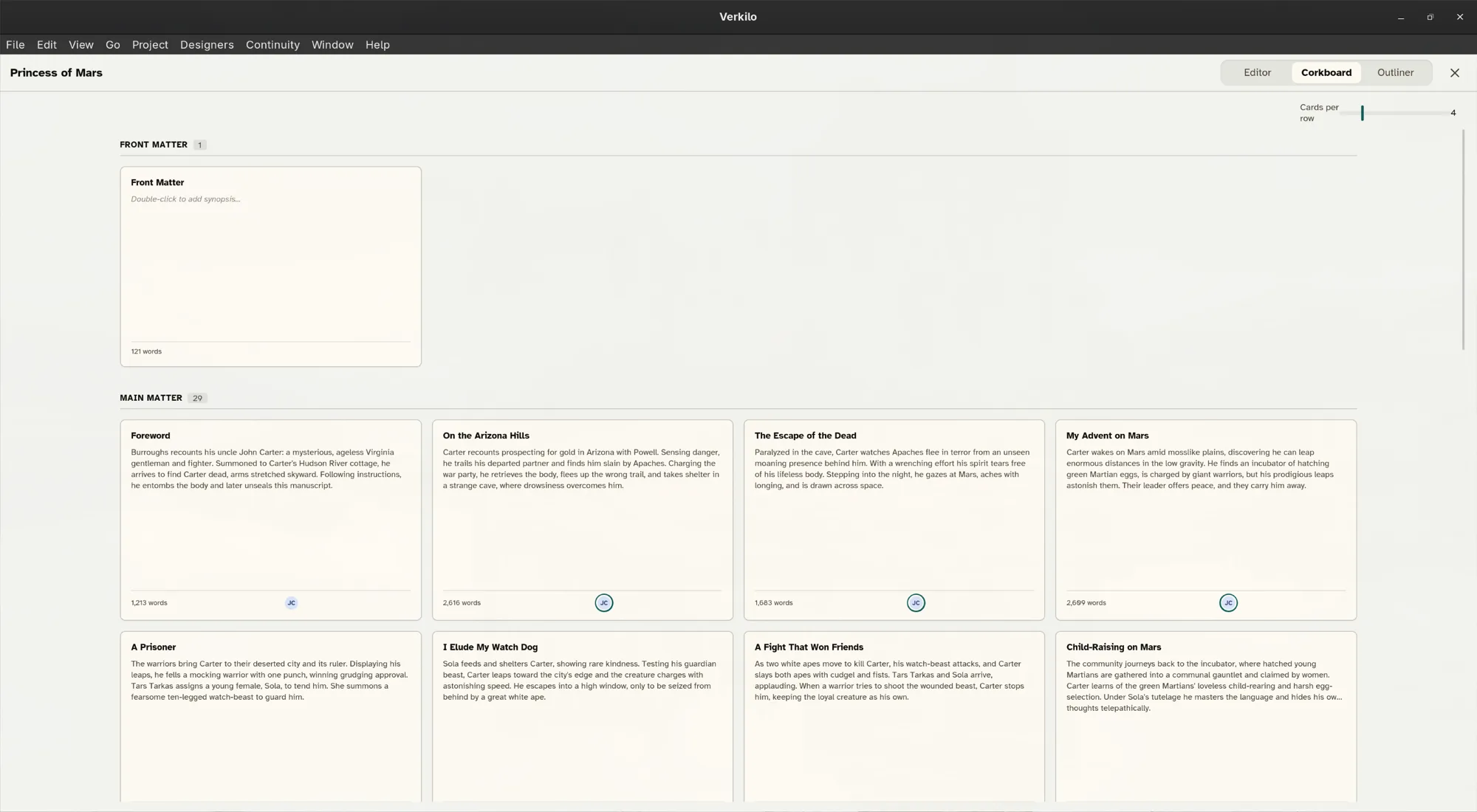Open the Edit menu
Image resolution: width=1477 pixels, height=812 pixels.
47,45
